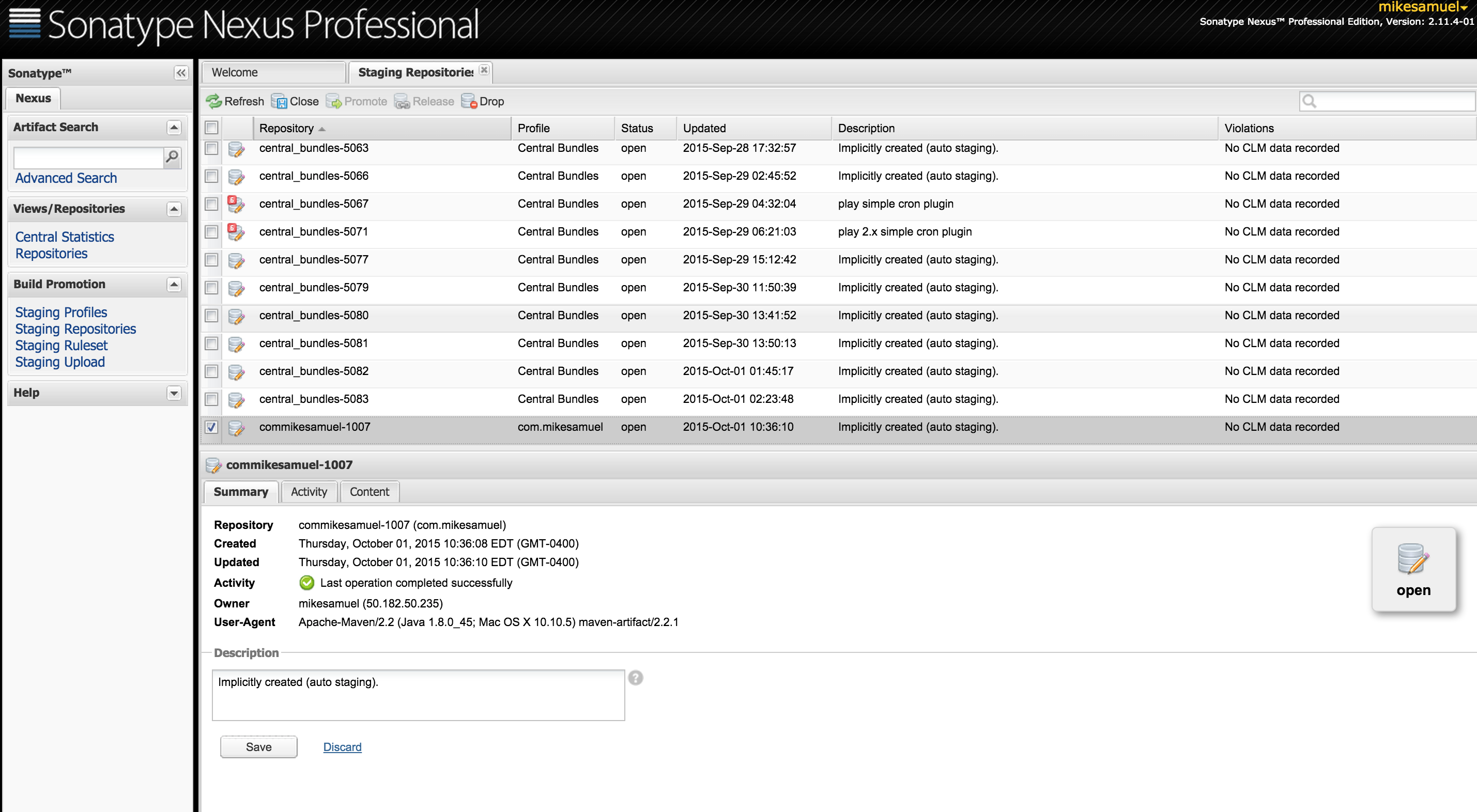The image size is (1477, 812).
Task: Click the artifact search magnifier icon
Action: click(172, 157)
